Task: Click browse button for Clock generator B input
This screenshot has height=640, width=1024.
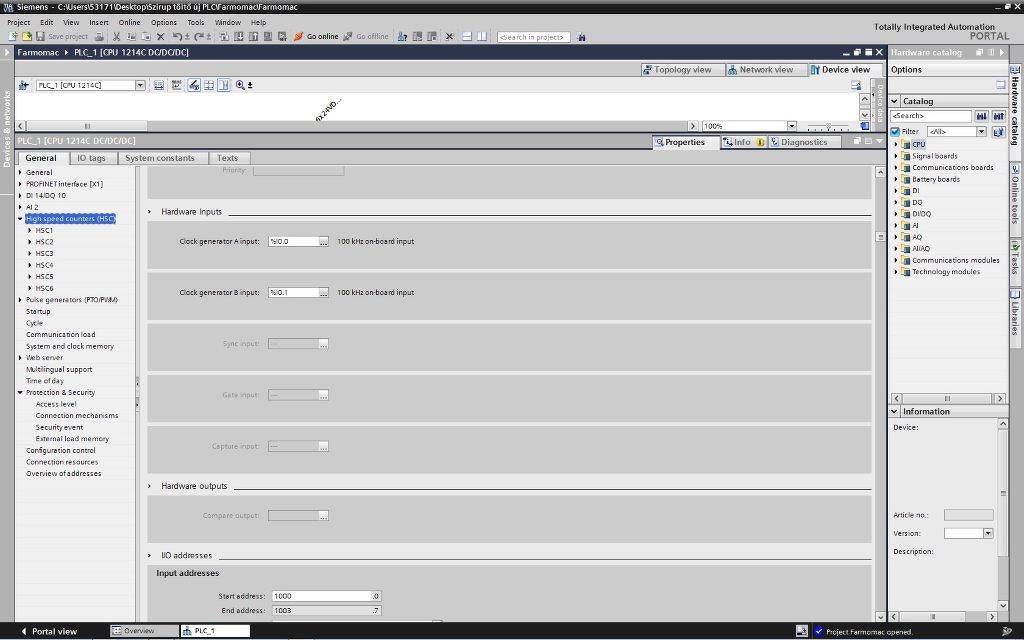Action: [323, 293]
